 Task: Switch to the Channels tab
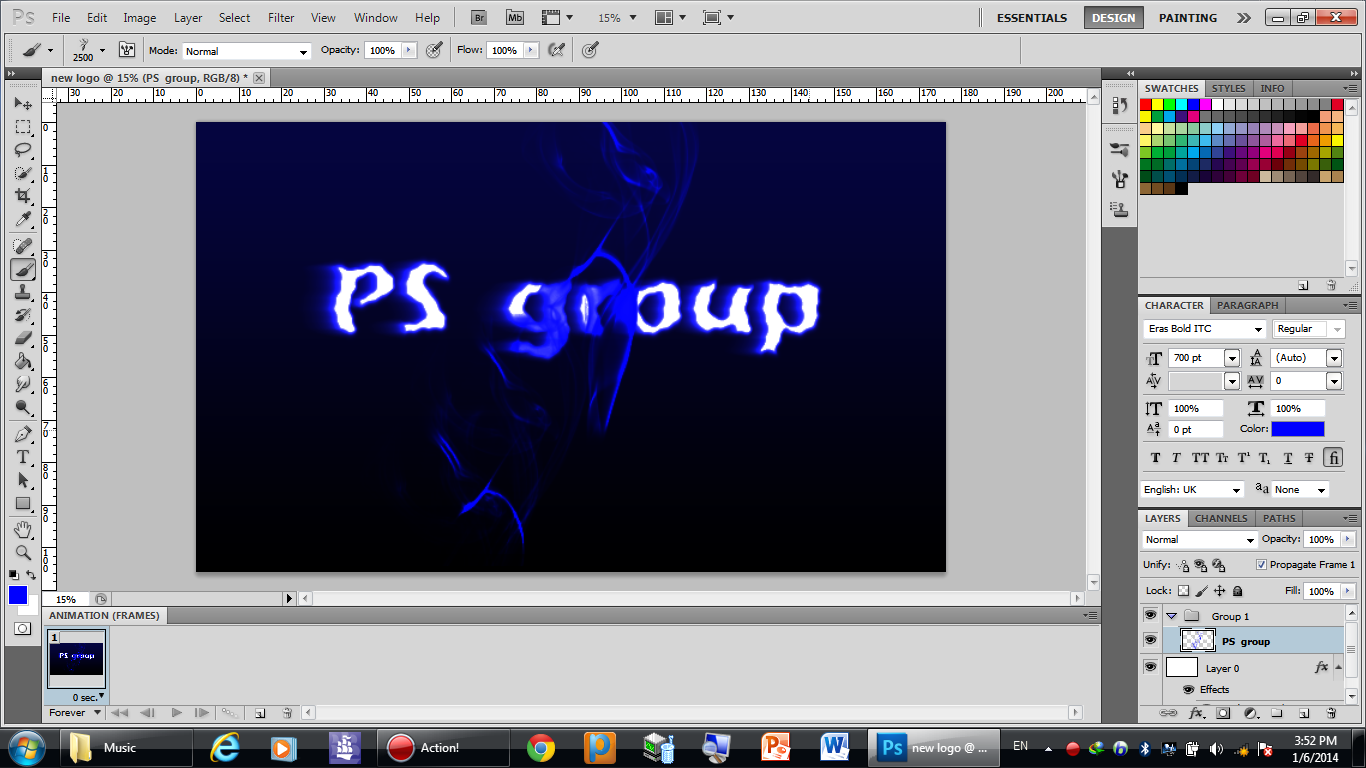point(1221,518)
